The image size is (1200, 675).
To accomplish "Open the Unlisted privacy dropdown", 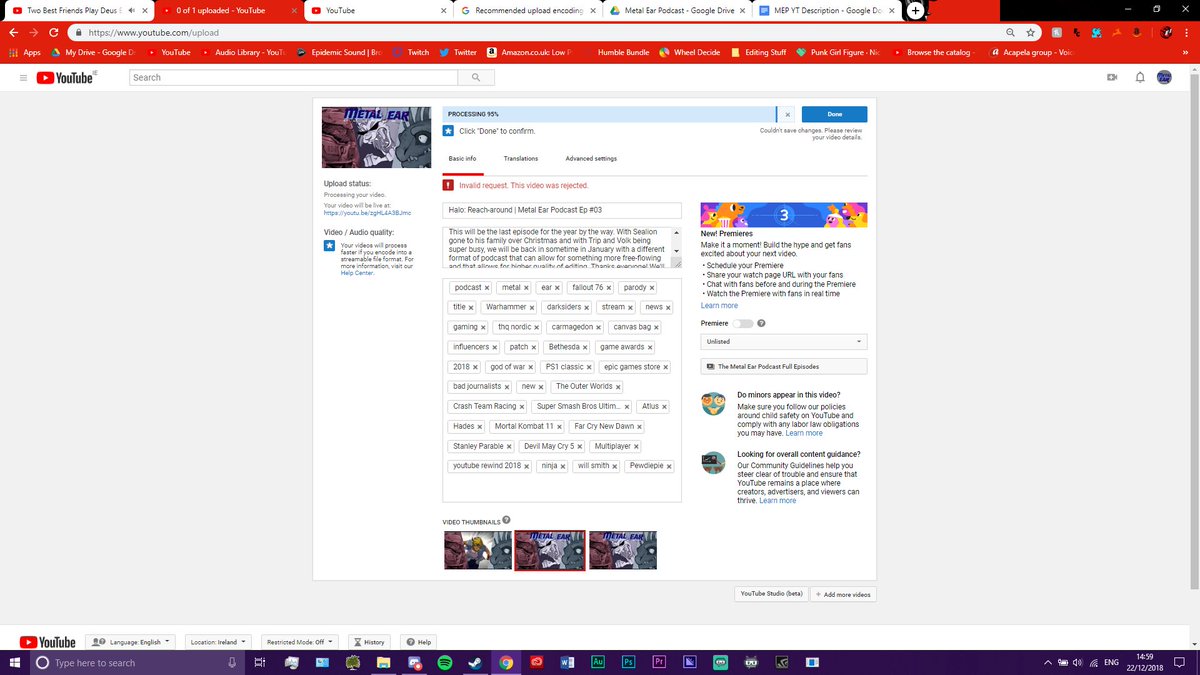I will (784, 341).
